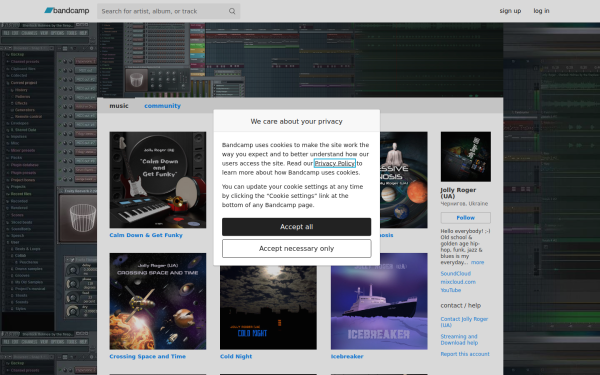Screen dimensions: 600x375
Task: Switch to the music tab
Action: [119, 106]
